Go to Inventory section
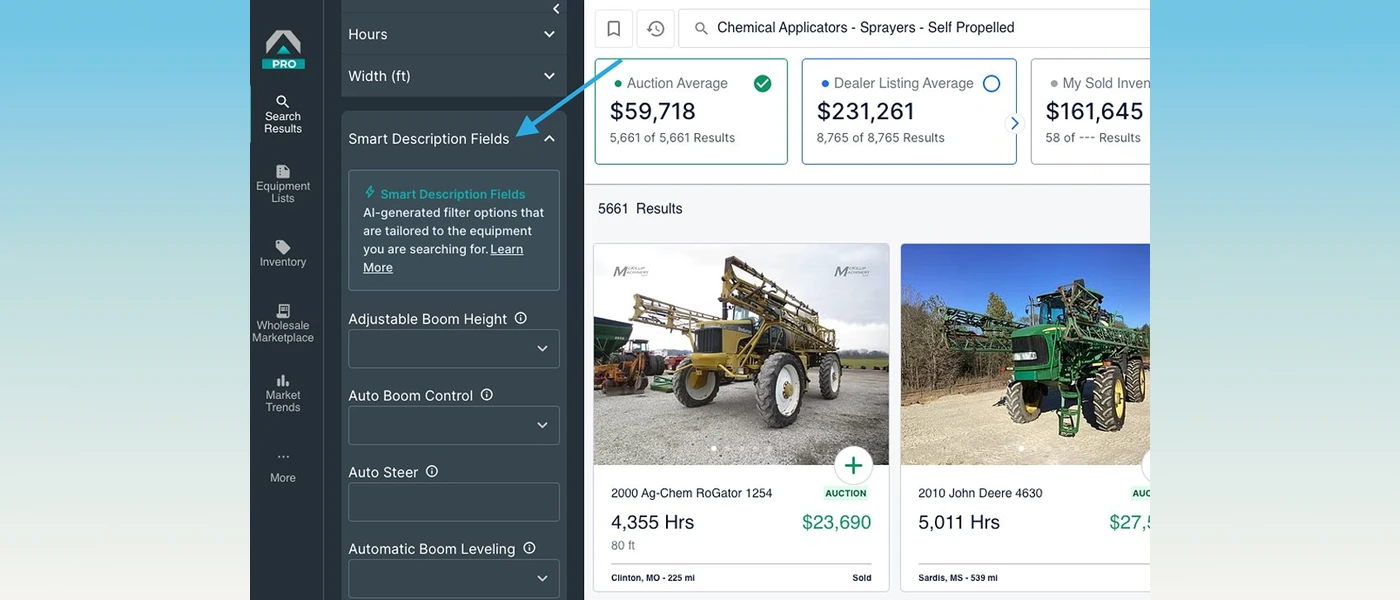Viewport: 1400px width, 600px height. pos(283,254)
